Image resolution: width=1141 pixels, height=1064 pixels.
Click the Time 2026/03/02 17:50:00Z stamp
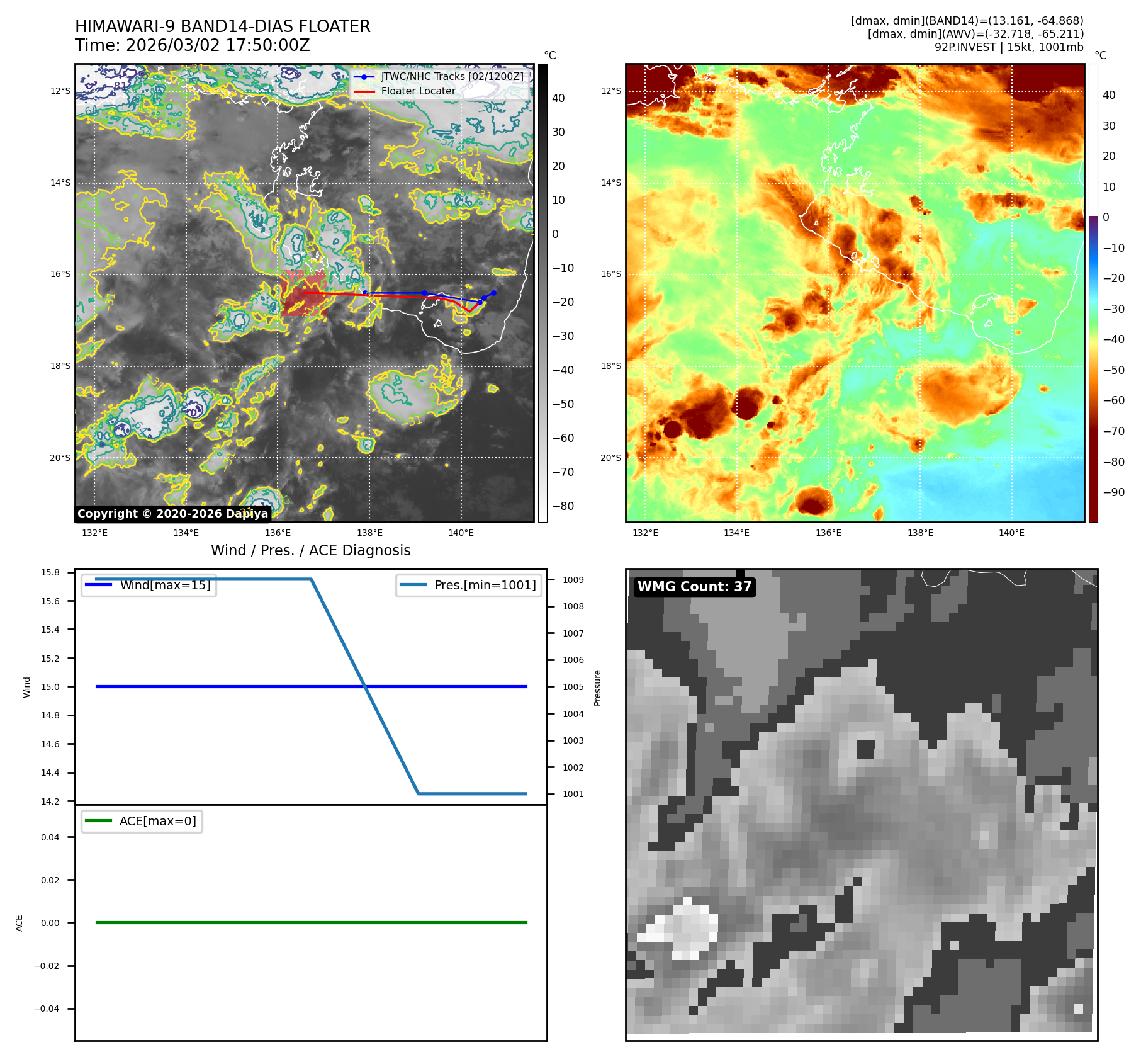tap(192, 45)
